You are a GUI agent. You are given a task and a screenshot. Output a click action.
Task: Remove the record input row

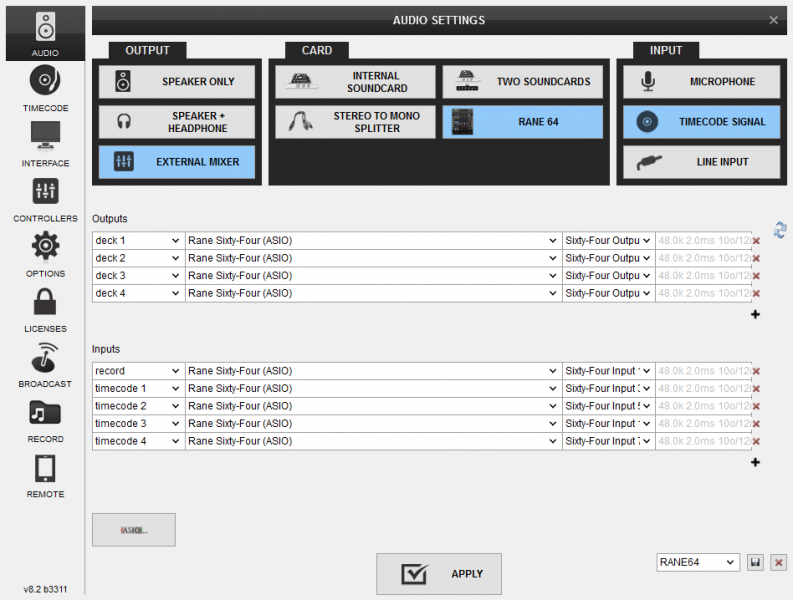pos(756,371)
